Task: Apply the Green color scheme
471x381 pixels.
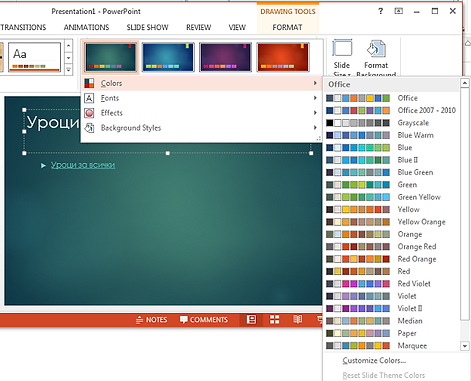Action: pyautogui.click(x=392, y=185)
